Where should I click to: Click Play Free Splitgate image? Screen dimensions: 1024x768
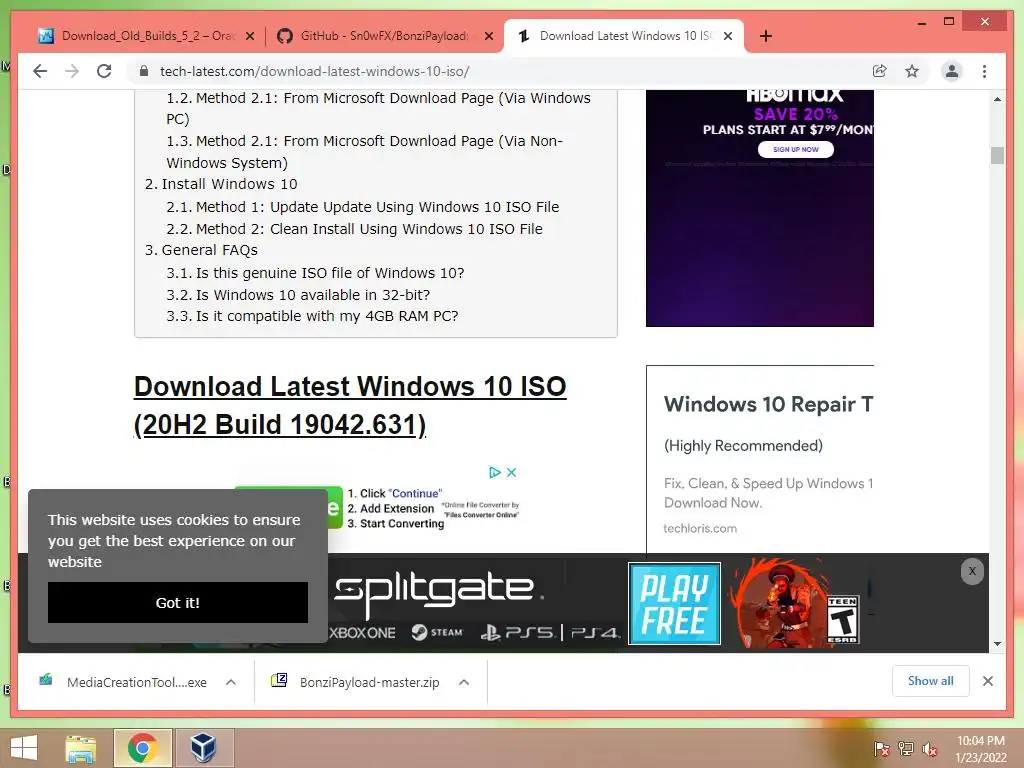pyautogui.click(x=674, y=603)
